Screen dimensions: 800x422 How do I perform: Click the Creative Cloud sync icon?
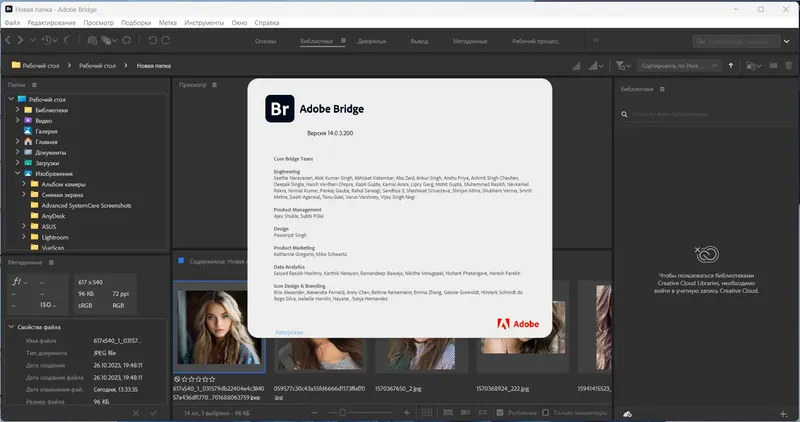point(628,414)
